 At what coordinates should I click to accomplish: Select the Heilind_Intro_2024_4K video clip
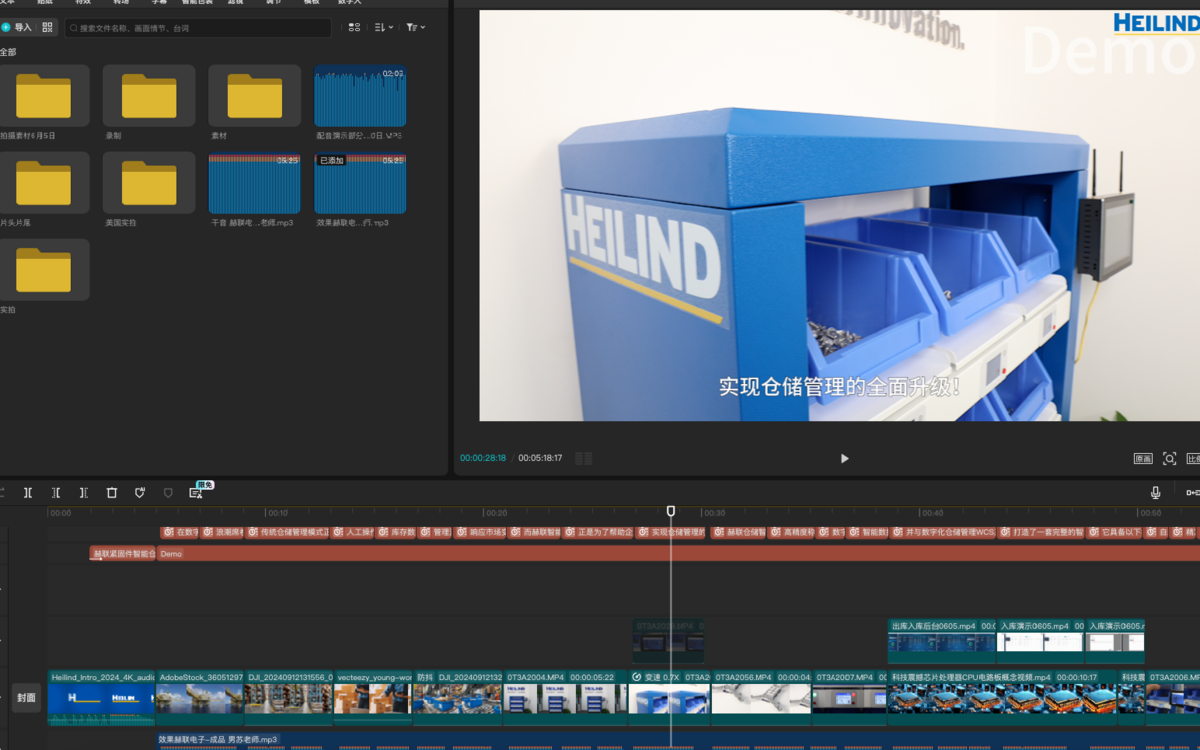[x=101, y=697]
